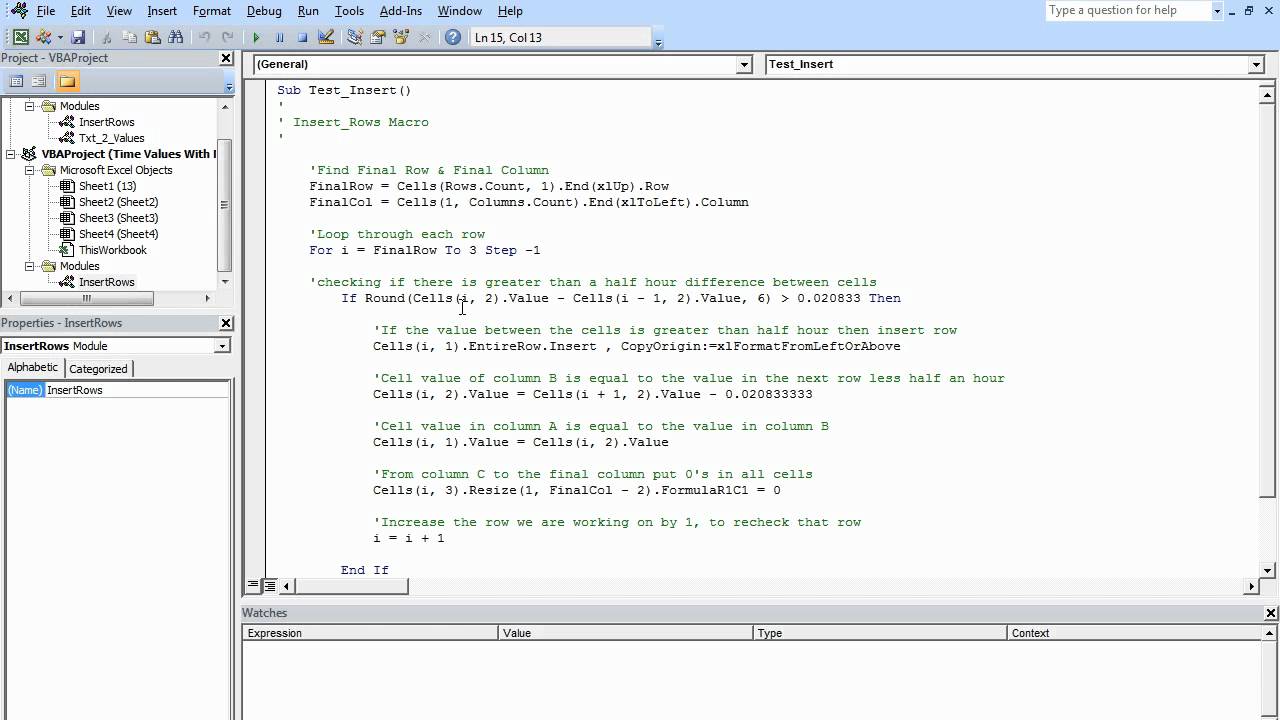This screenshot has height=720, width=1280.
Task: Click the Value column header in Watches
Action: pos(625,633)
